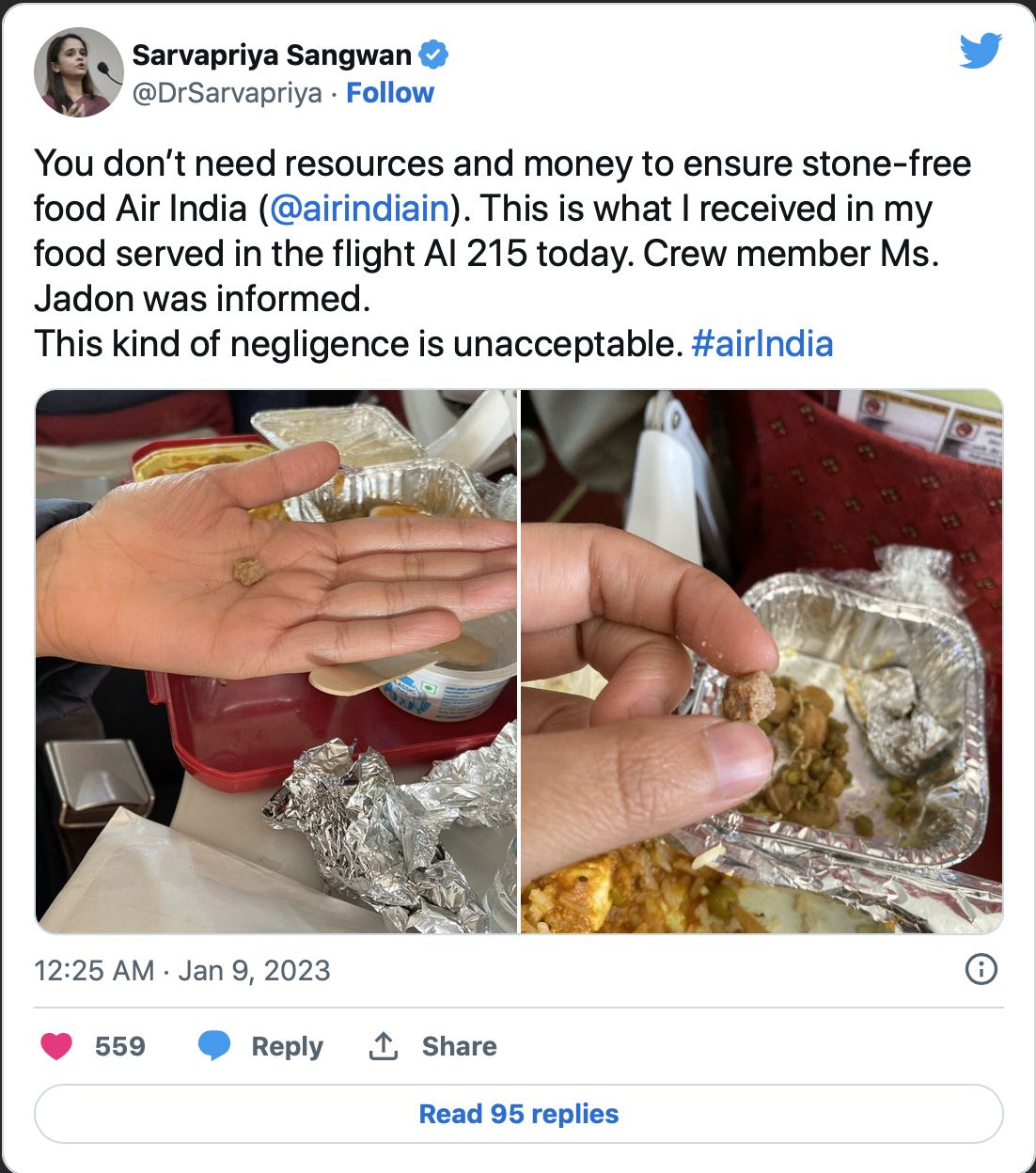Like the tweet with heart icon
The width and height of the screenshot is (1036, 1173).
[56, 1046]
